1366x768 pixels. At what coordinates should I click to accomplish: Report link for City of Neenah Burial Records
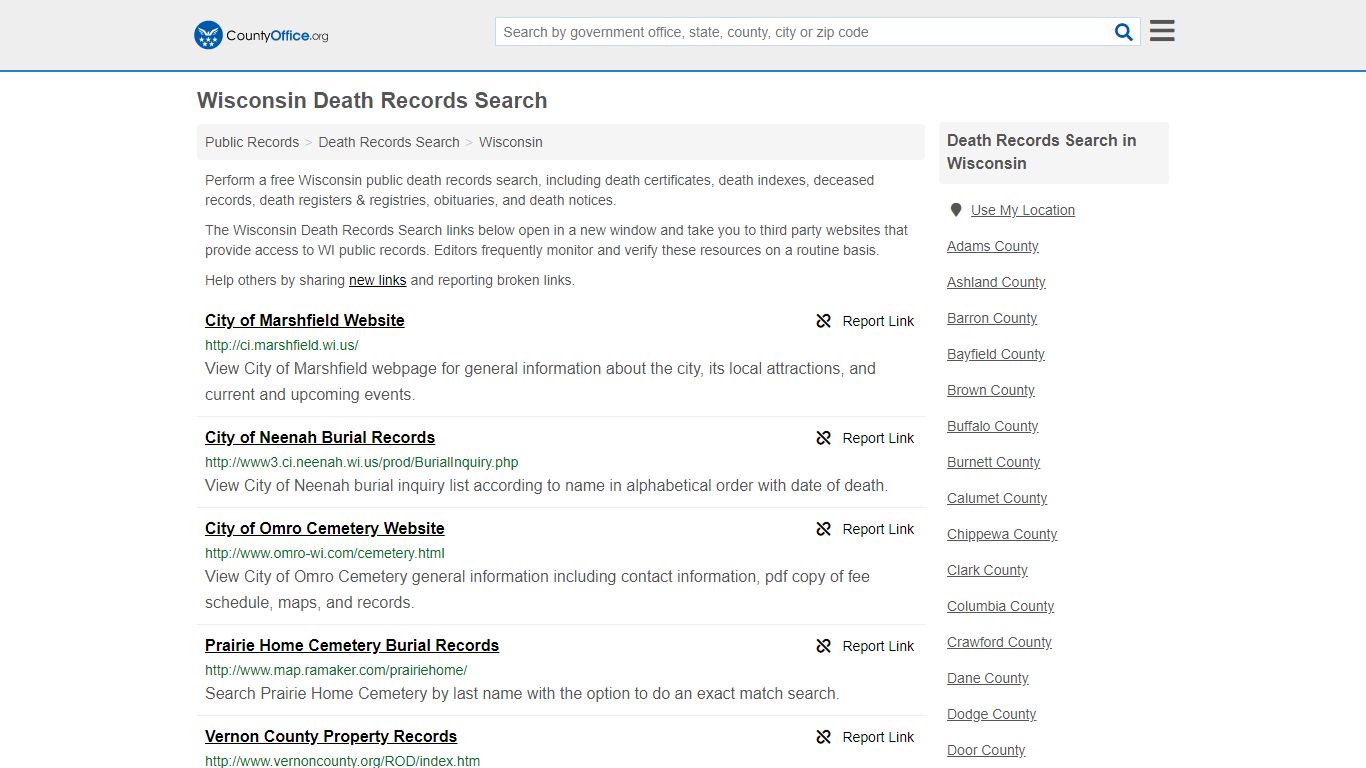tap(878, 438)
